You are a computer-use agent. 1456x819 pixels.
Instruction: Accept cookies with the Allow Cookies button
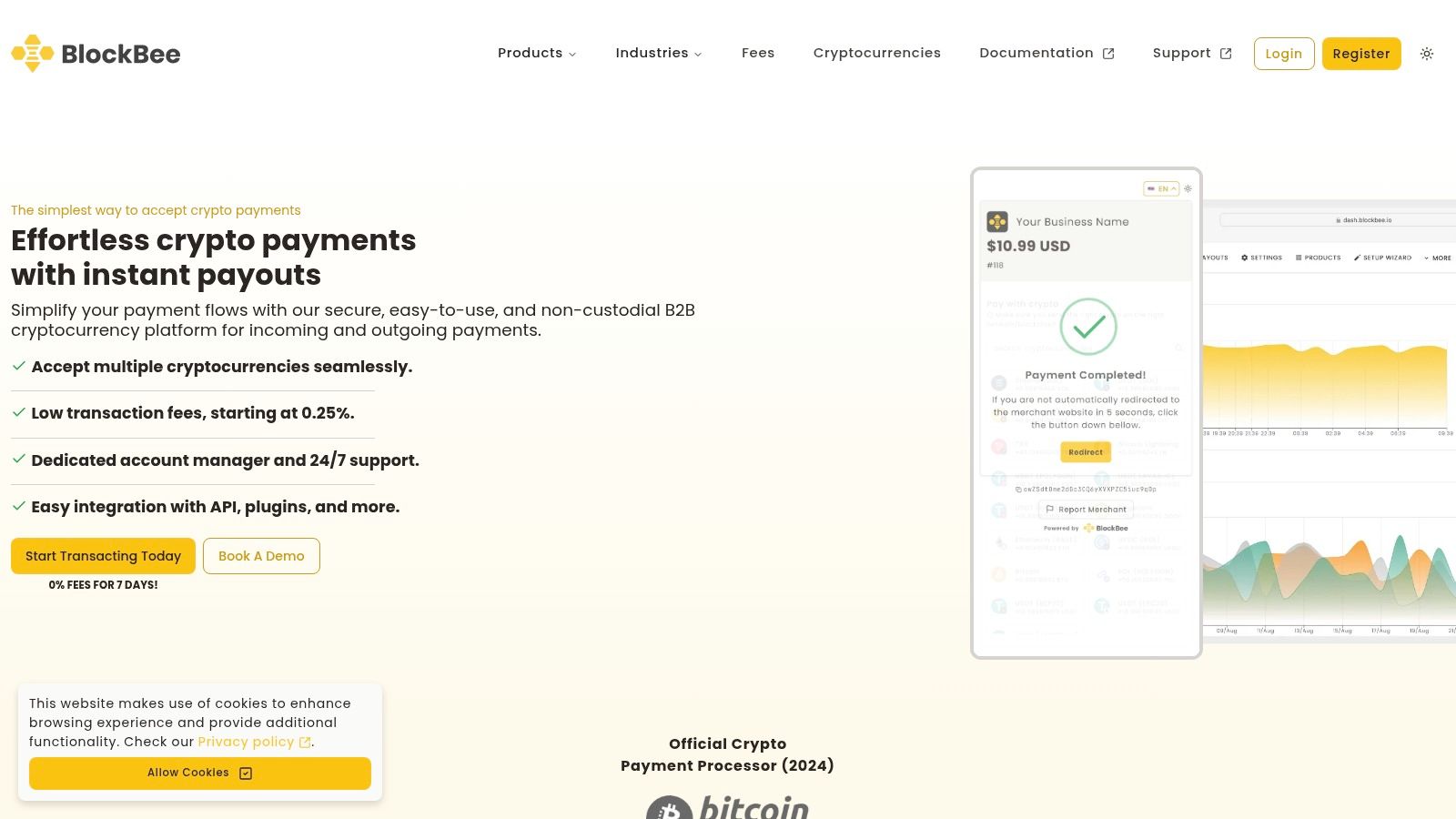tap(200, 773)
